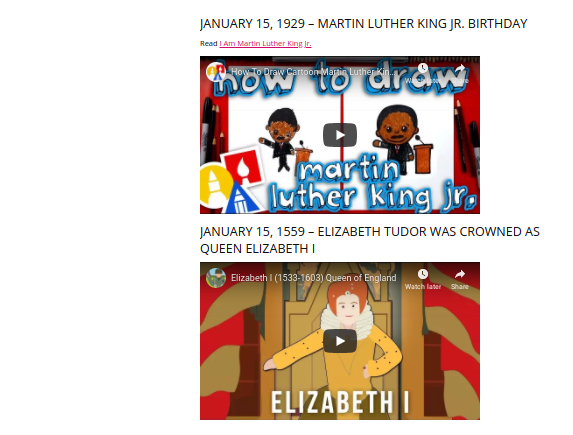Click Share arrow icon on MLK drawing video
The height and width of the screenshot is (435, 573).
click(460, 68)
